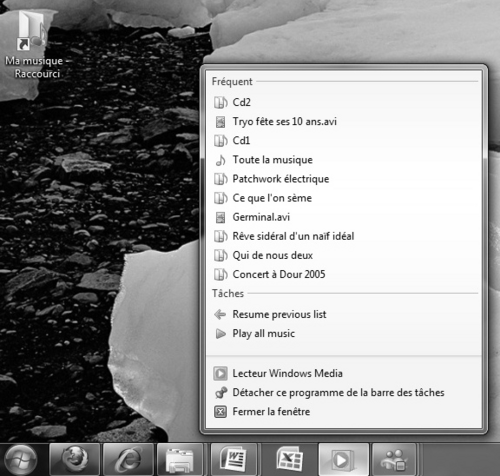Click Play all music task

coord(344,334)
